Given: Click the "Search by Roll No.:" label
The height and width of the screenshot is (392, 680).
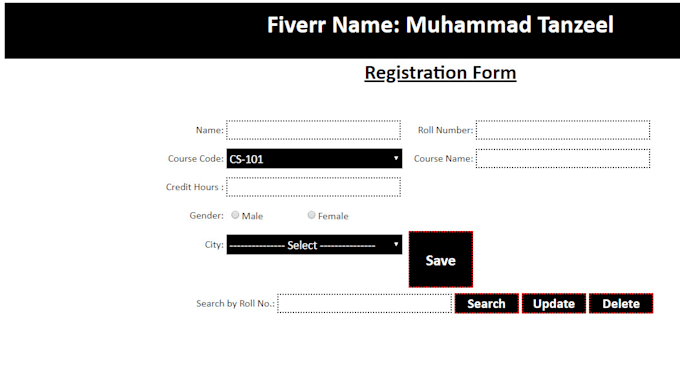Looking at the screenshot, I should (x=235, y=304).
